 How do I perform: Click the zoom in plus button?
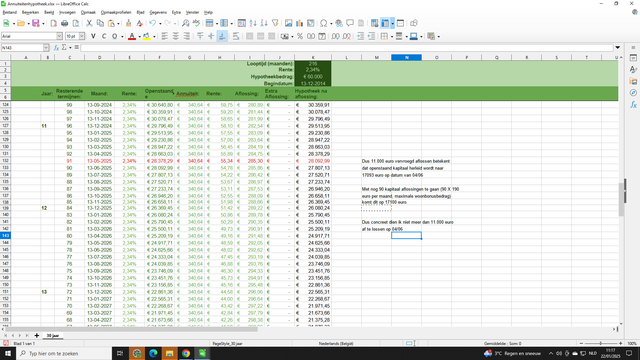(x=620, y=344)
